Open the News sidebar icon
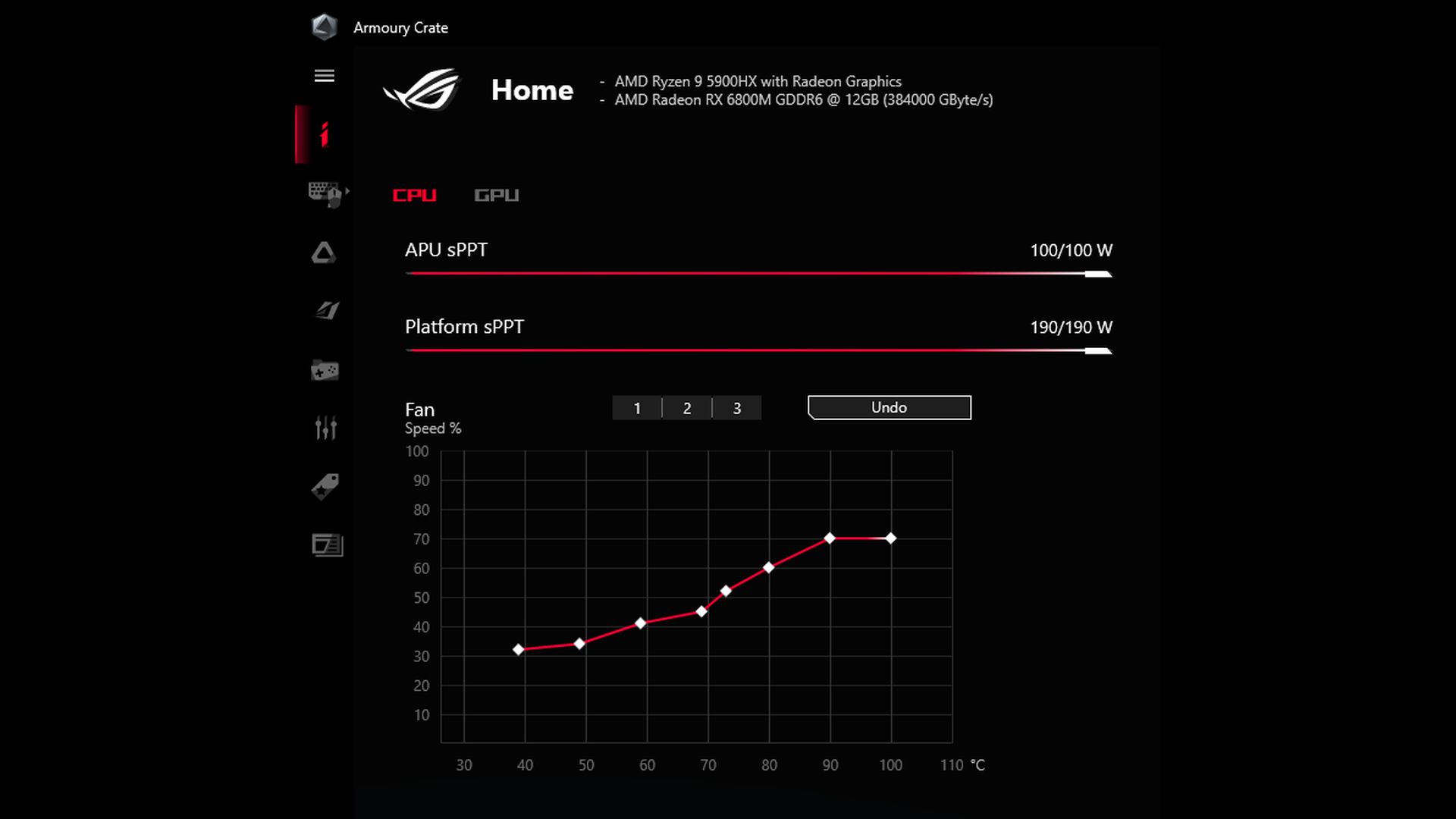The image size is (1456, 819). click(327, 544)
